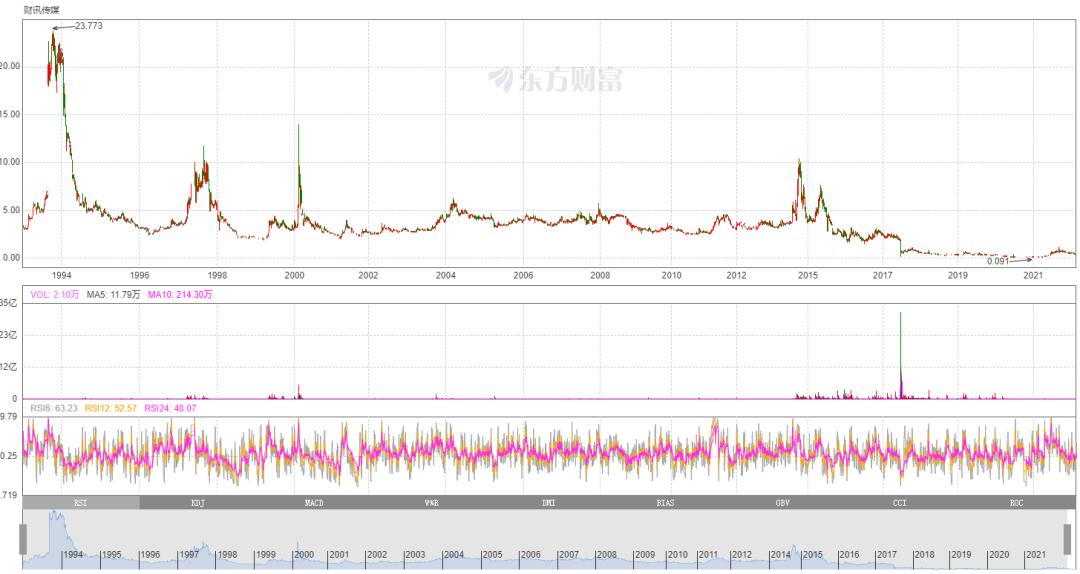This screenshot has height=574, width=1080.
Task: Click the RSI24: 48.07 value
Action: (170, 408)
